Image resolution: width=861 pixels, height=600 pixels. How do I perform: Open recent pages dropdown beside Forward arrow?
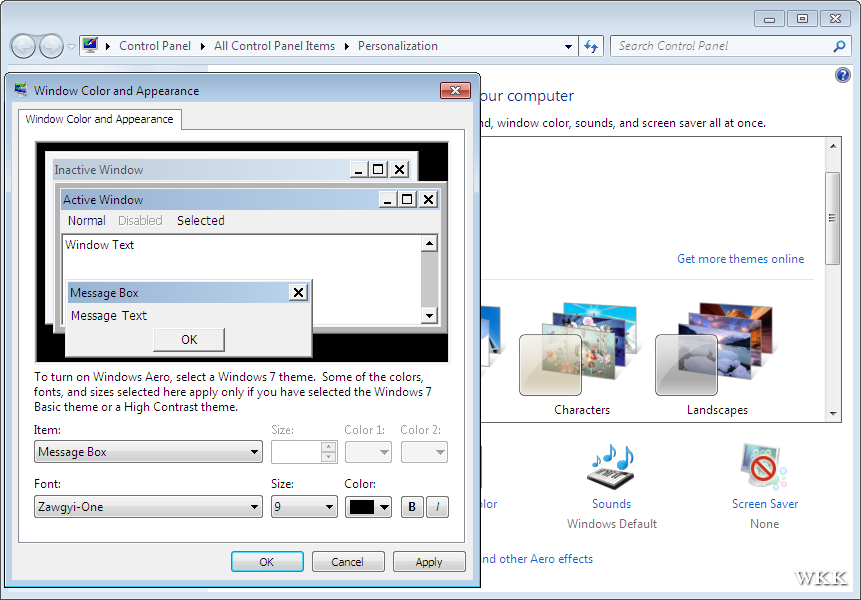click(71, 47)
